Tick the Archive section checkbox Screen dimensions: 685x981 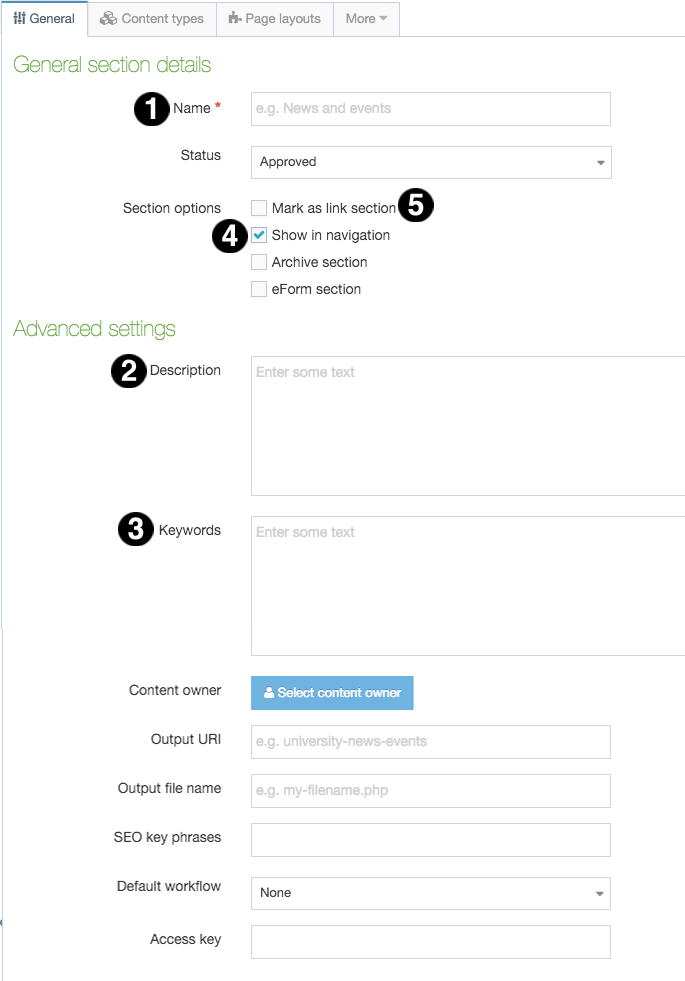(x=259, y=262)
